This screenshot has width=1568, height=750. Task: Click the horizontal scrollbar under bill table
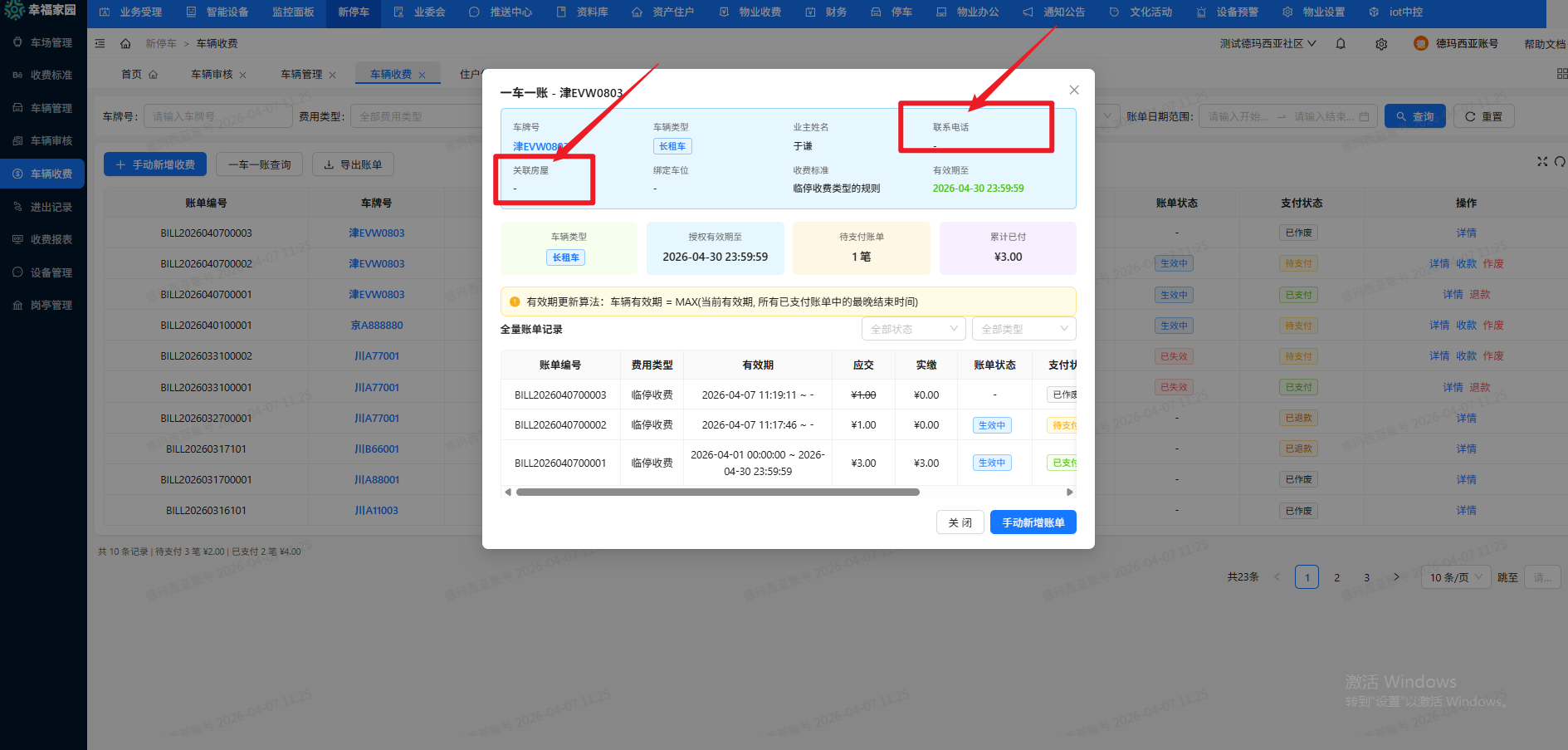(717, 493)
